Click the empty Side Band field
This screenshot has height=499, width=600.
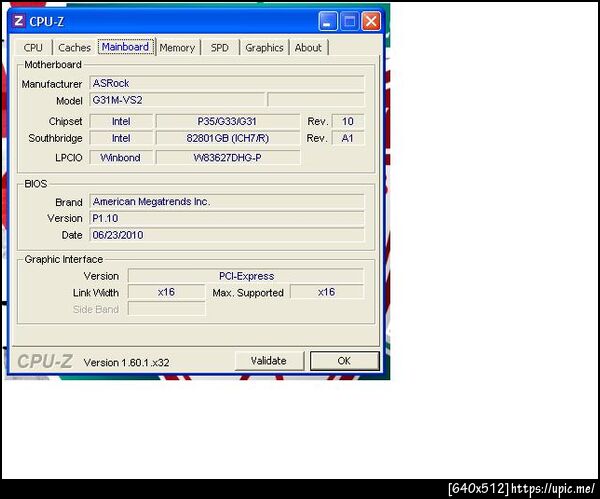[x=166, y=308]
